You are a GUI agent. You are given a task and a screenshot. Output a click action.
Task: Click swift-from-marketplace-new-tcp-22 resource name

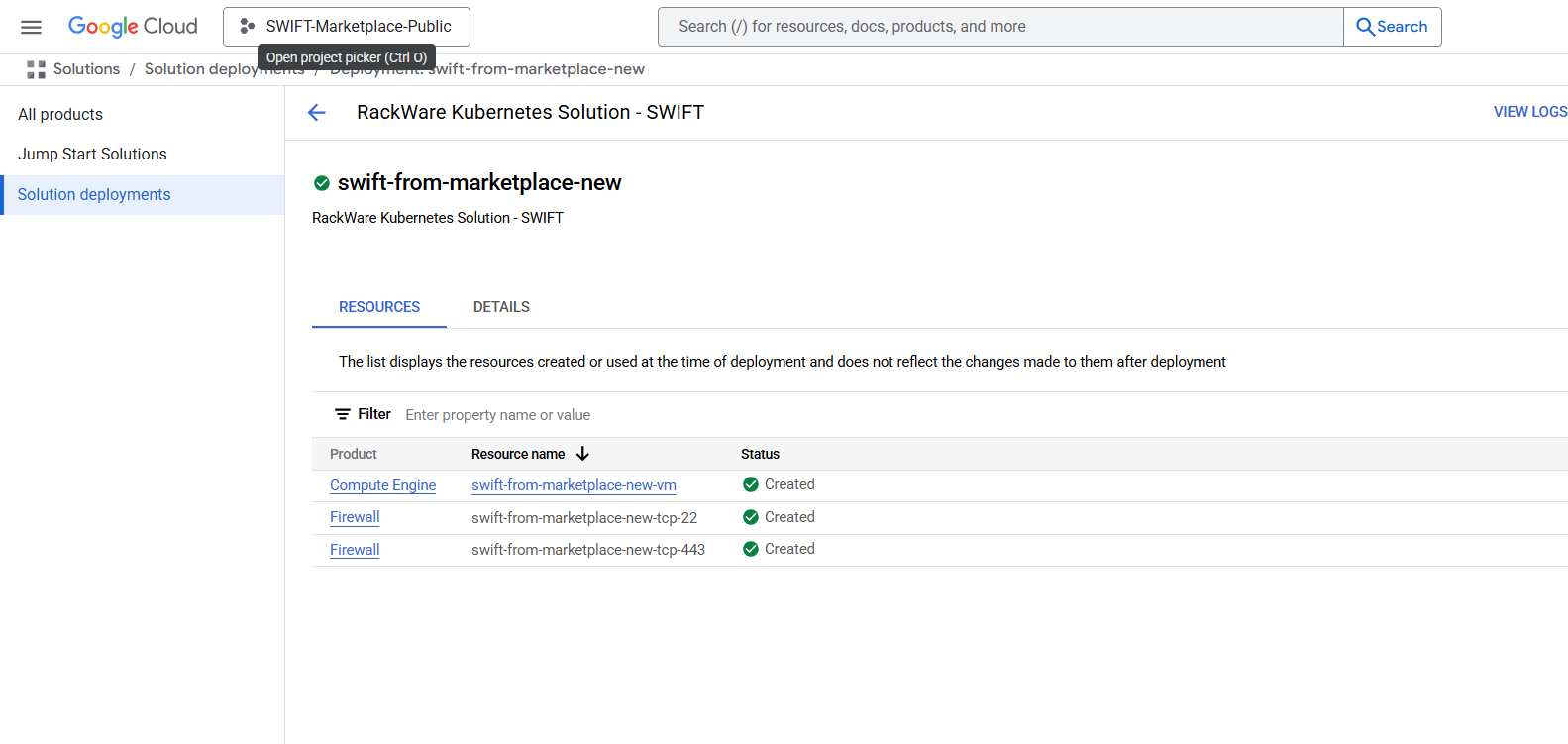click(x=584, y=518)
